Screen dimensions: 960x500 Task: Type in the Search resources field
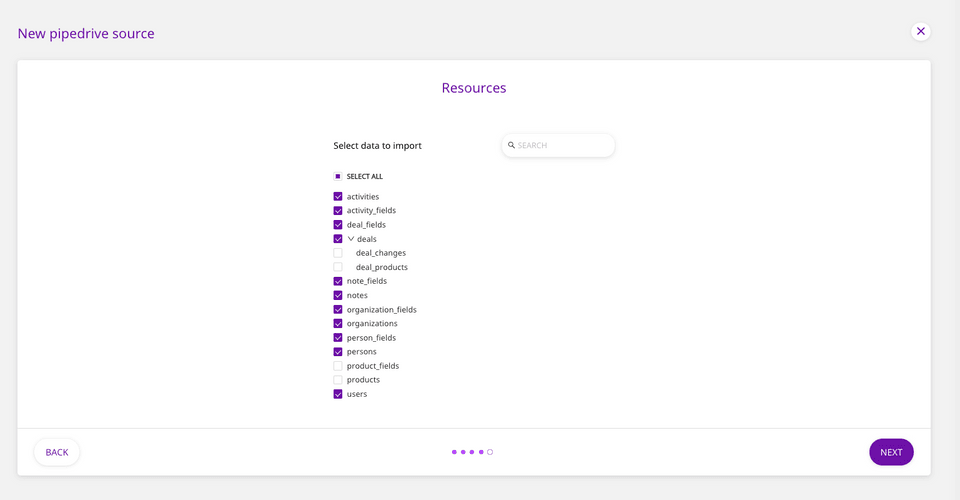coord(562,145)
